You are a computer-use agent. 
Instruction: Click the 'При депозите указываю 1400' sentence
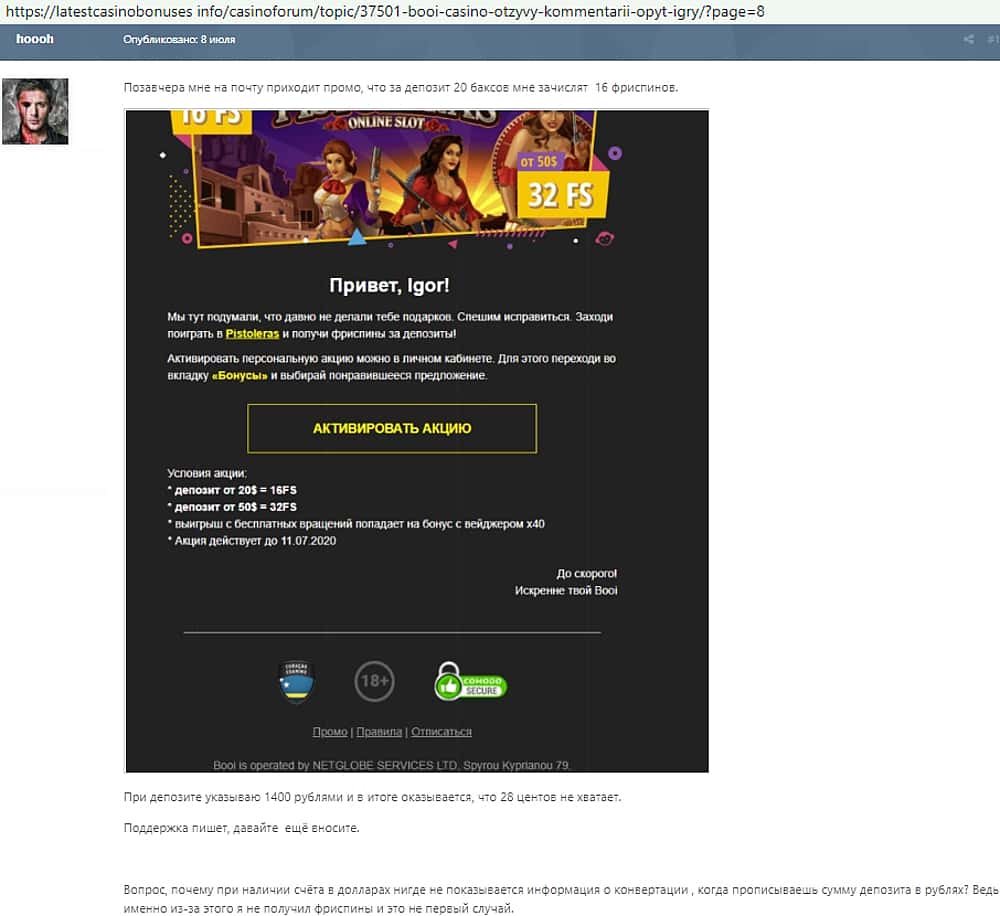pos(372,797)
